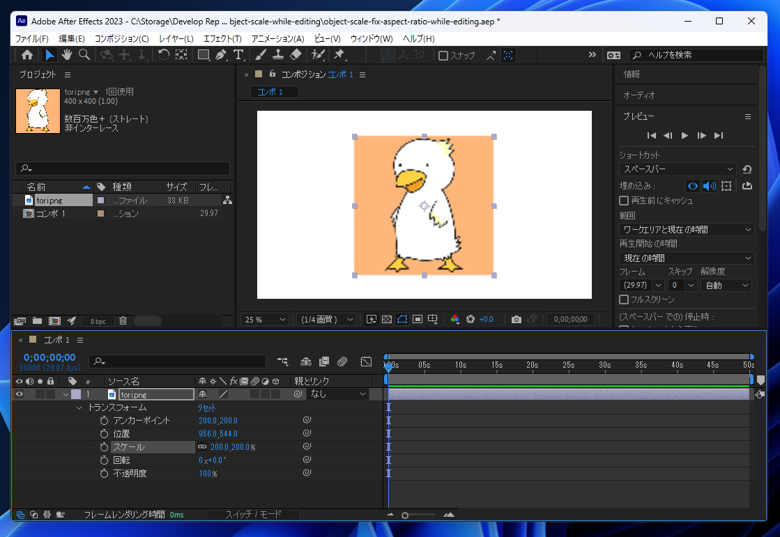The width and height of the screenshot is (780, 537).
Task: Open the preview range dropdown
Action: coord(686,229)
